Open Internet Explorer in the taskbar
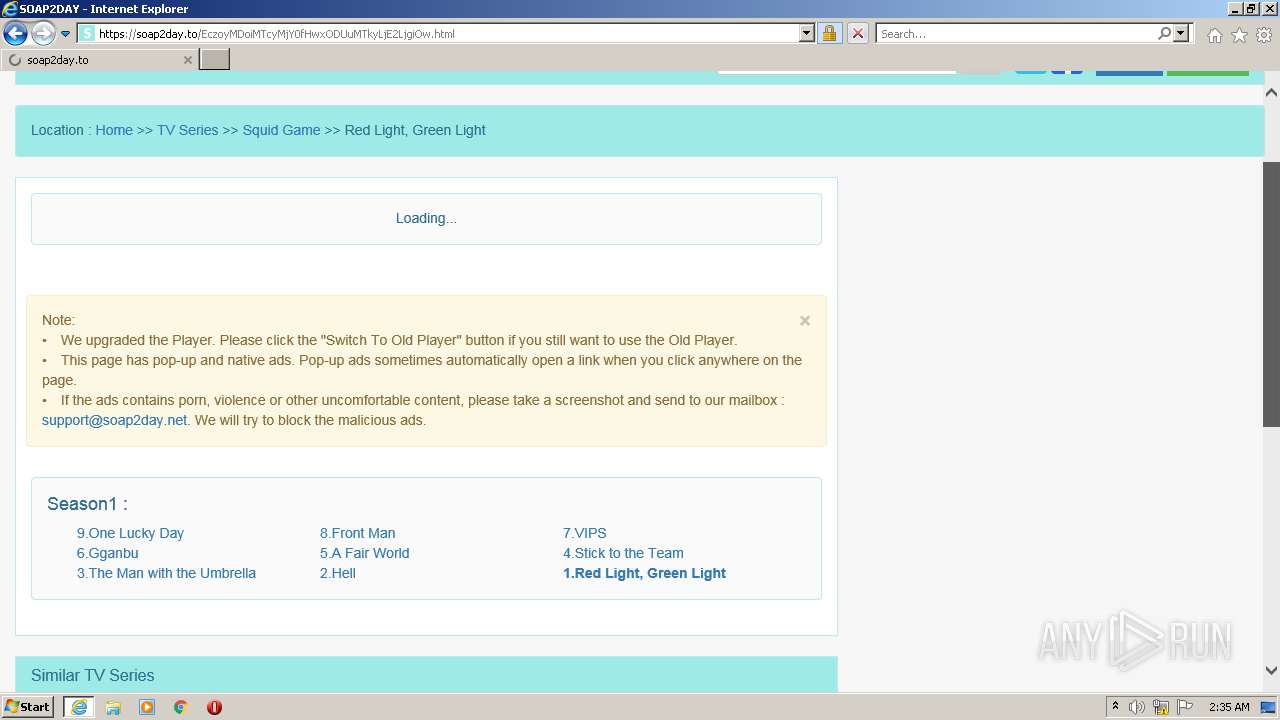 point(79,707)
